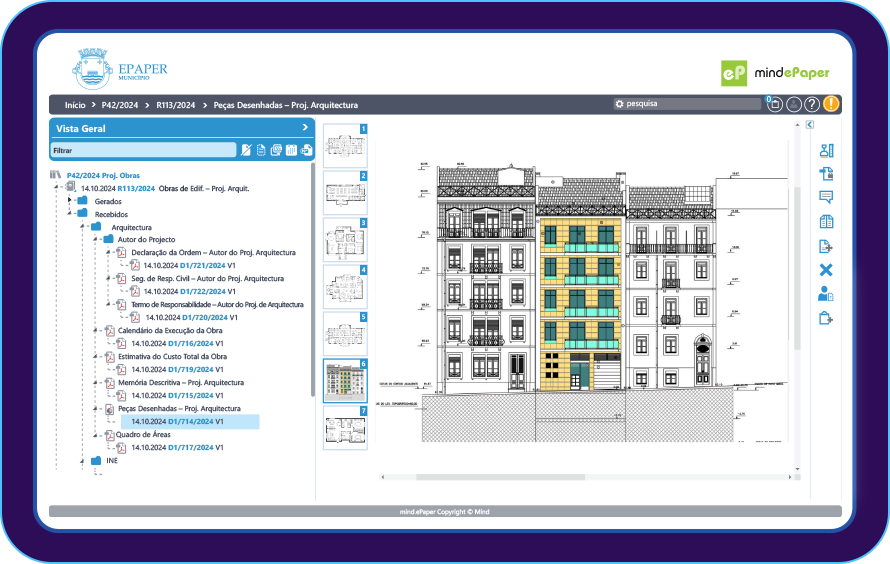The image size is (890, 564).
Task: Open the help question mark icon
Action: pos(812,104)
